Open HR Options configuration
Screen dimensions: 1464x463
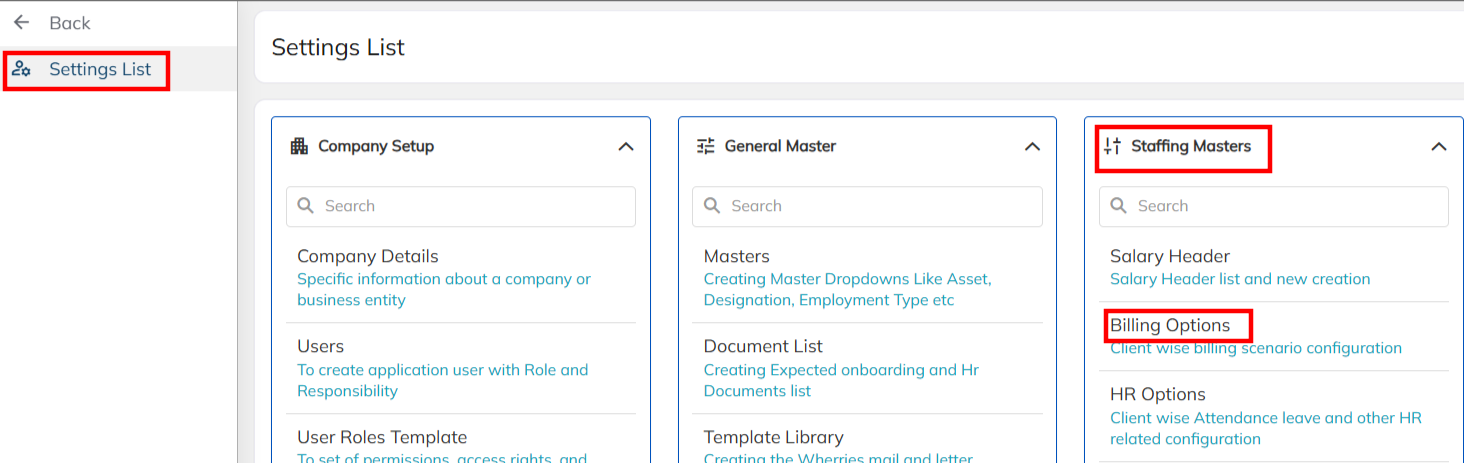tap(1157, 394)
